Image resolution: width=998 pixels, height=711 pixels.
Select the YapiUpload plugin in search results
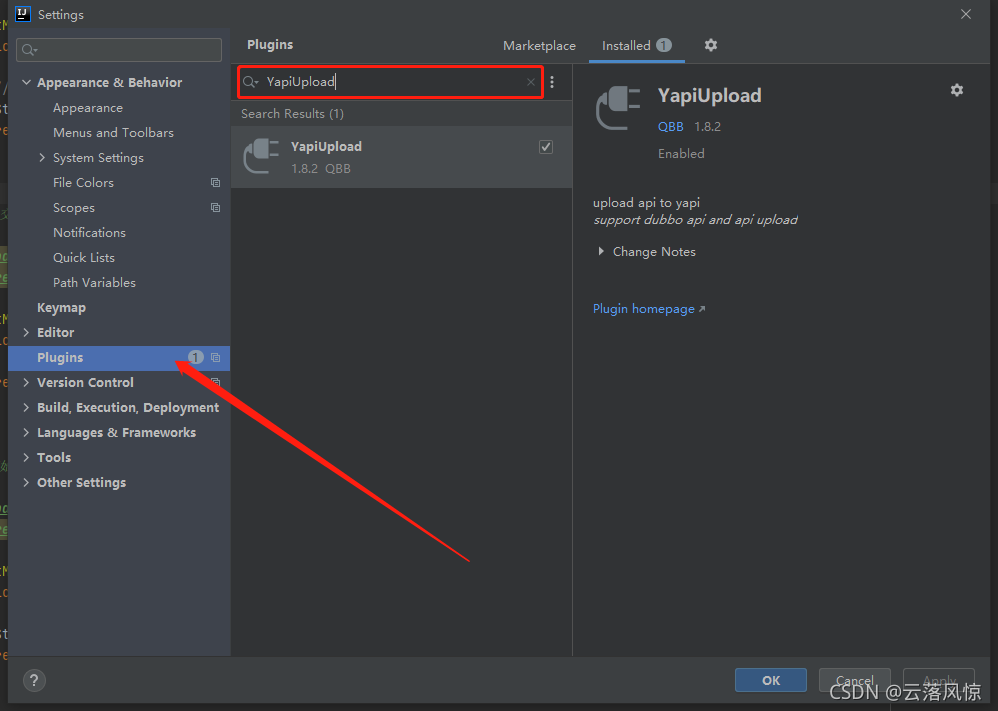click(402, 157)
